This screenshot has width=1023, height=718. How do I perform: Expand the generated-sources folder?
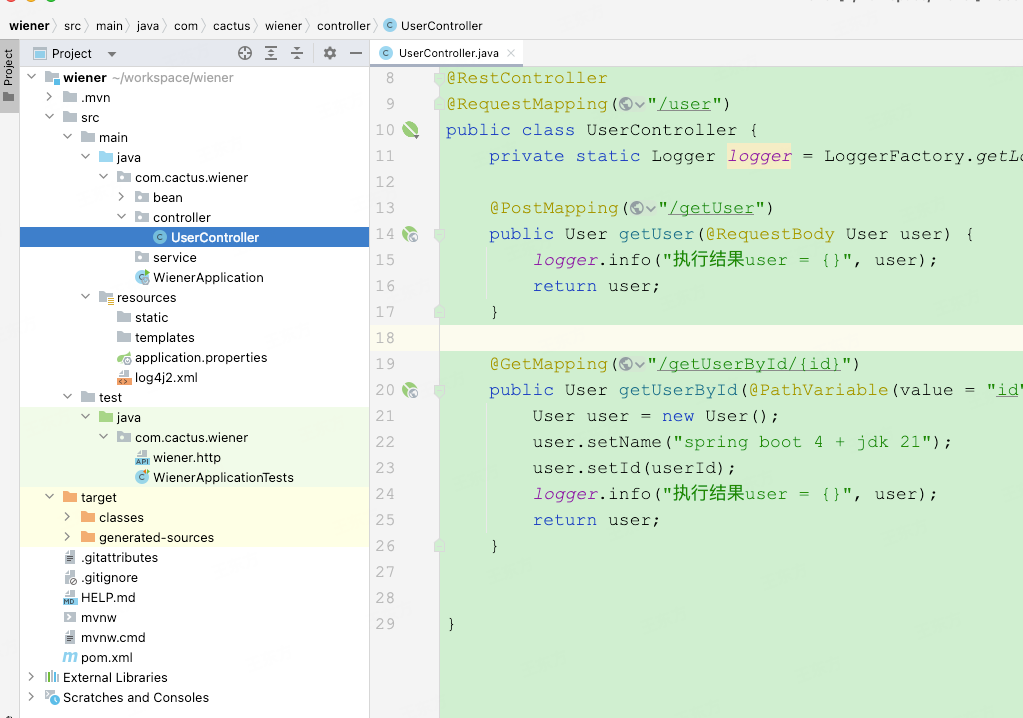tap(68, 537)
